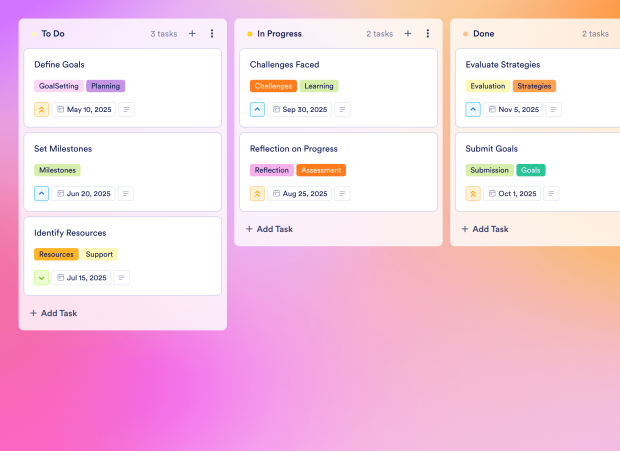Open the Jul 15, 2025 due date
620x451 pixels.
pyautogui.click(x=81, y=278)
